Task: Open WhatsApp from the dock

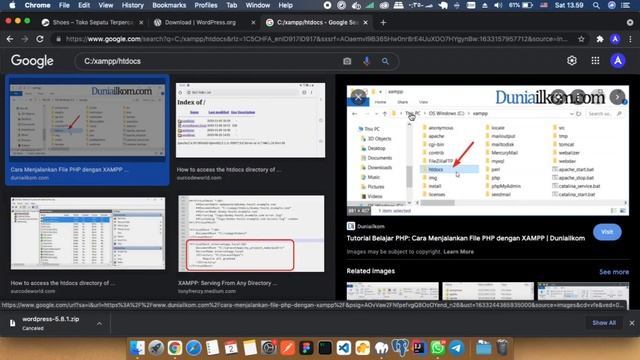Action: (438, 348)
